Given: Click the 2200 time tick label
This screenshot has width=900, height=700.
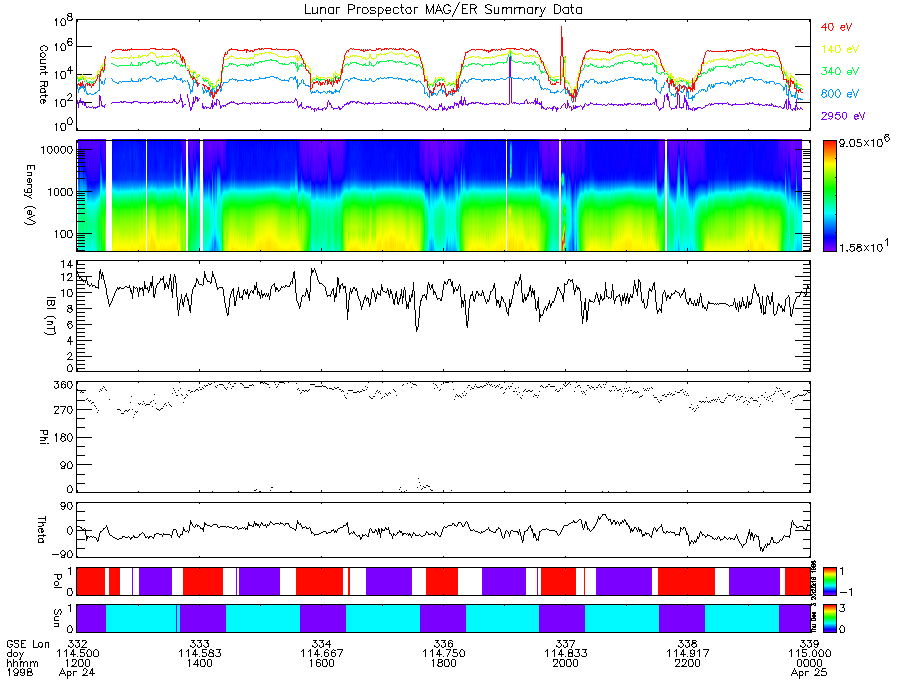Looking at the screenshot, I should 688,663.
